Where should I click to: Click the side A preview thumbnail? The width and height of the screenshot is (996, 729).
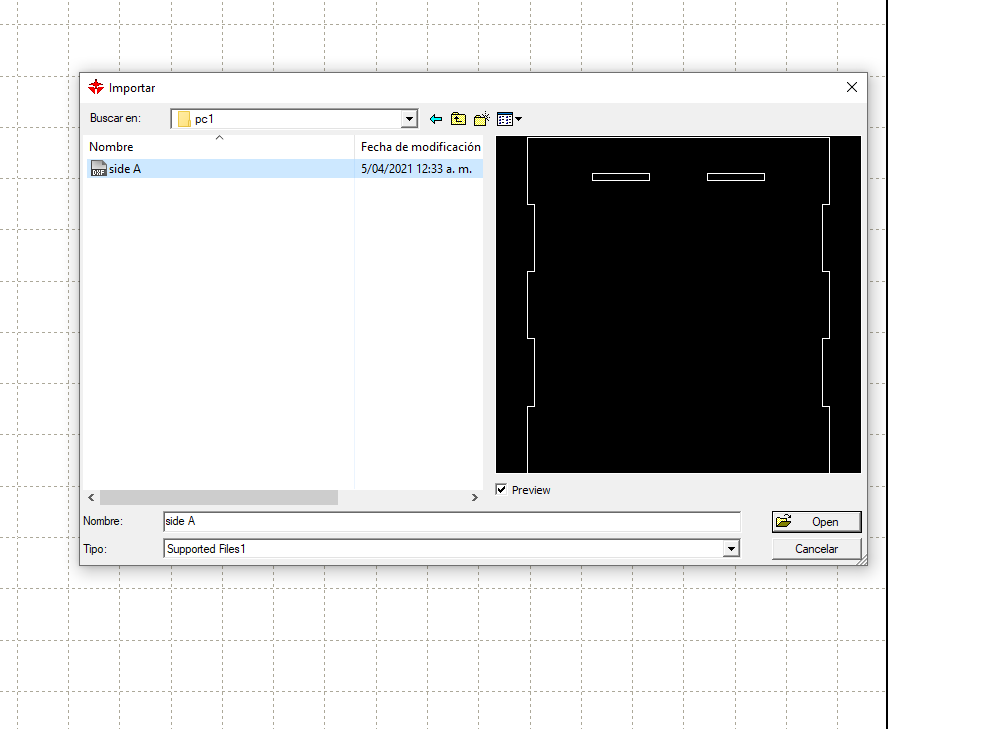click(x=678, y=305)
